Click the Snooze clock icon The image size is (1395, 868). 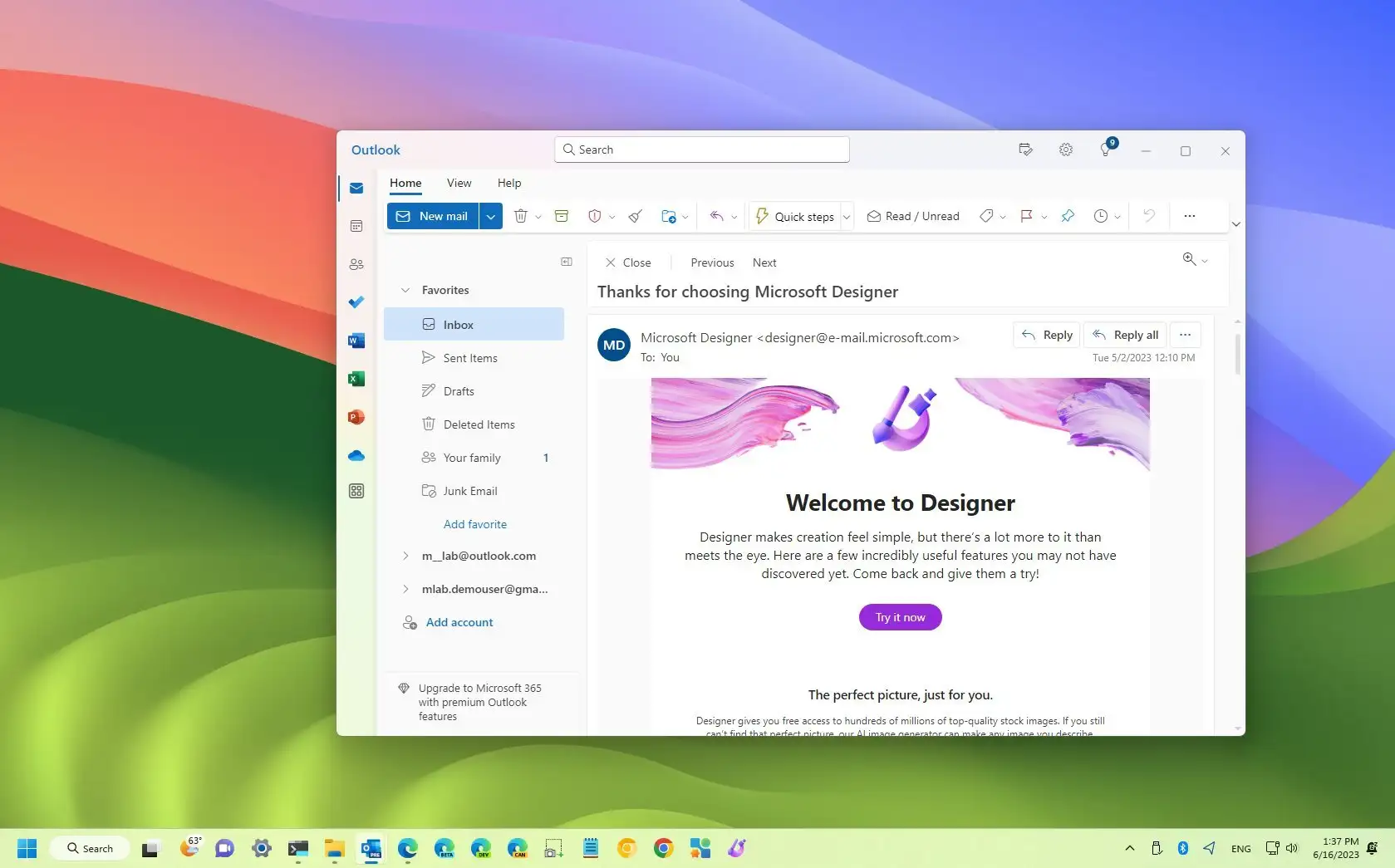coord(1101,216)
